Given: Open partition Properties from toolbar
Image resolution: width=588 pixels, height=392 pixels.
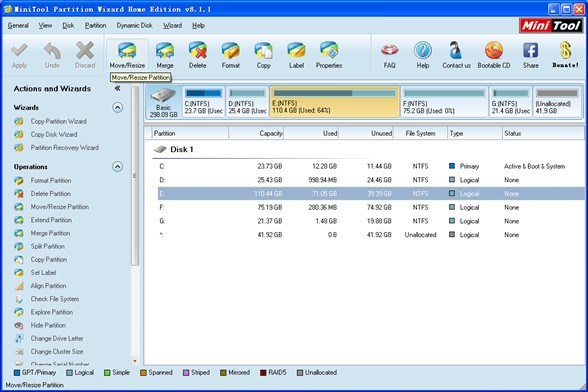Looking at the screenshot, I should point(329,50).
